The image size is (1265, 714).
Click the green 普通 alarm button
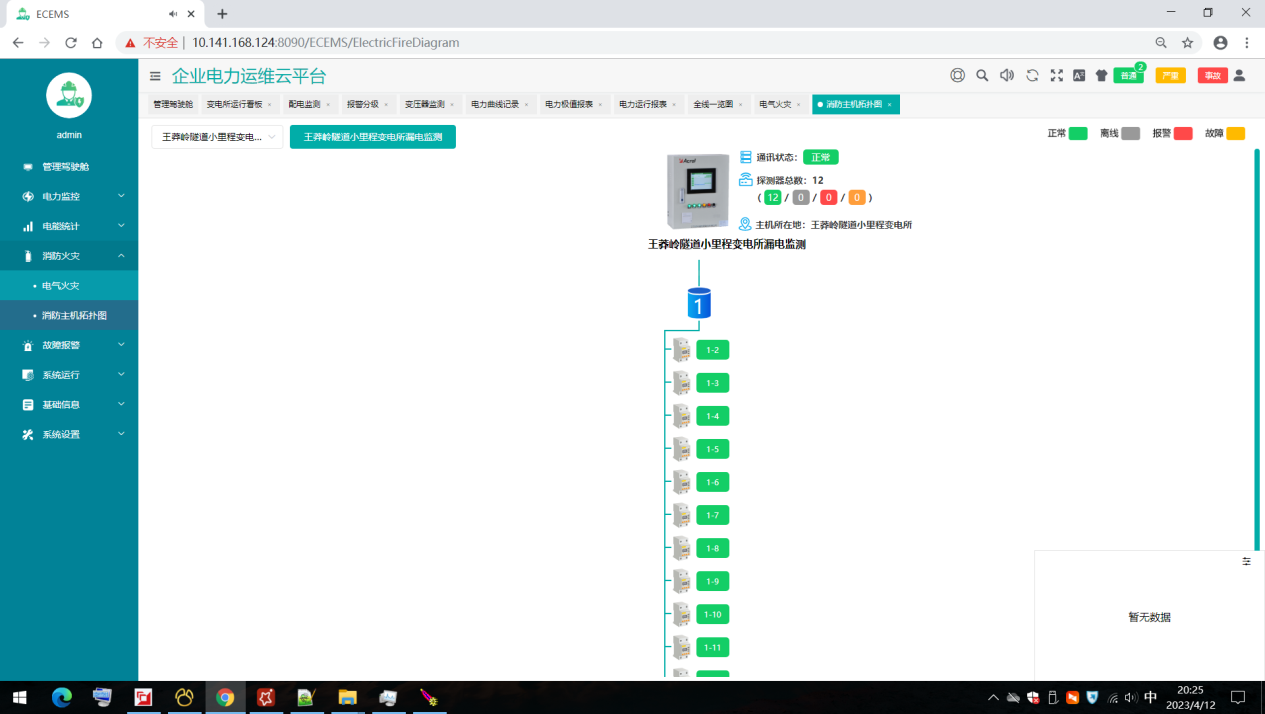coord(1128,76)
